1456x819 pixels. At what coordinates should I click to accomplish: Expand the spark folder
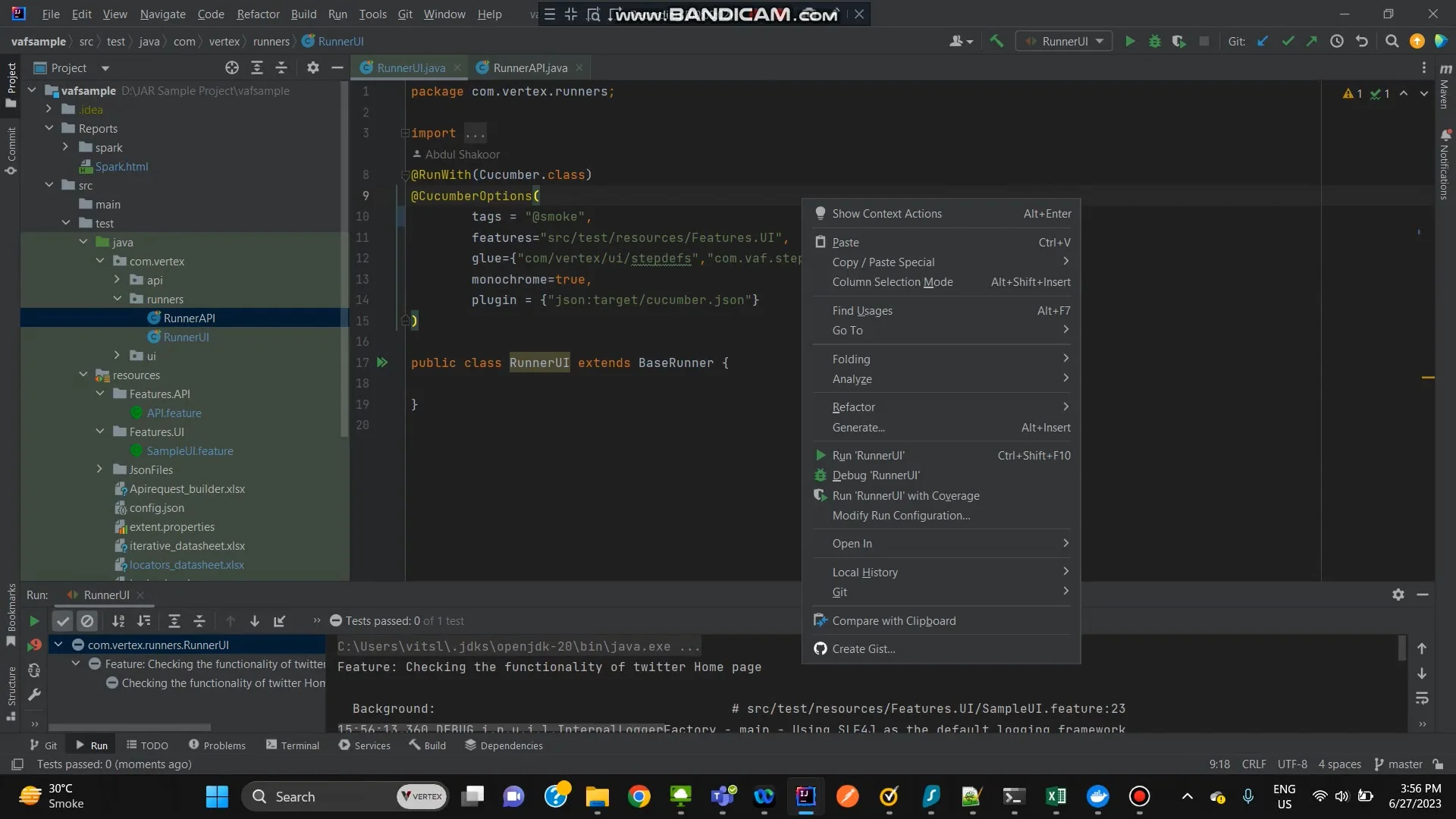tap(65, 147)
